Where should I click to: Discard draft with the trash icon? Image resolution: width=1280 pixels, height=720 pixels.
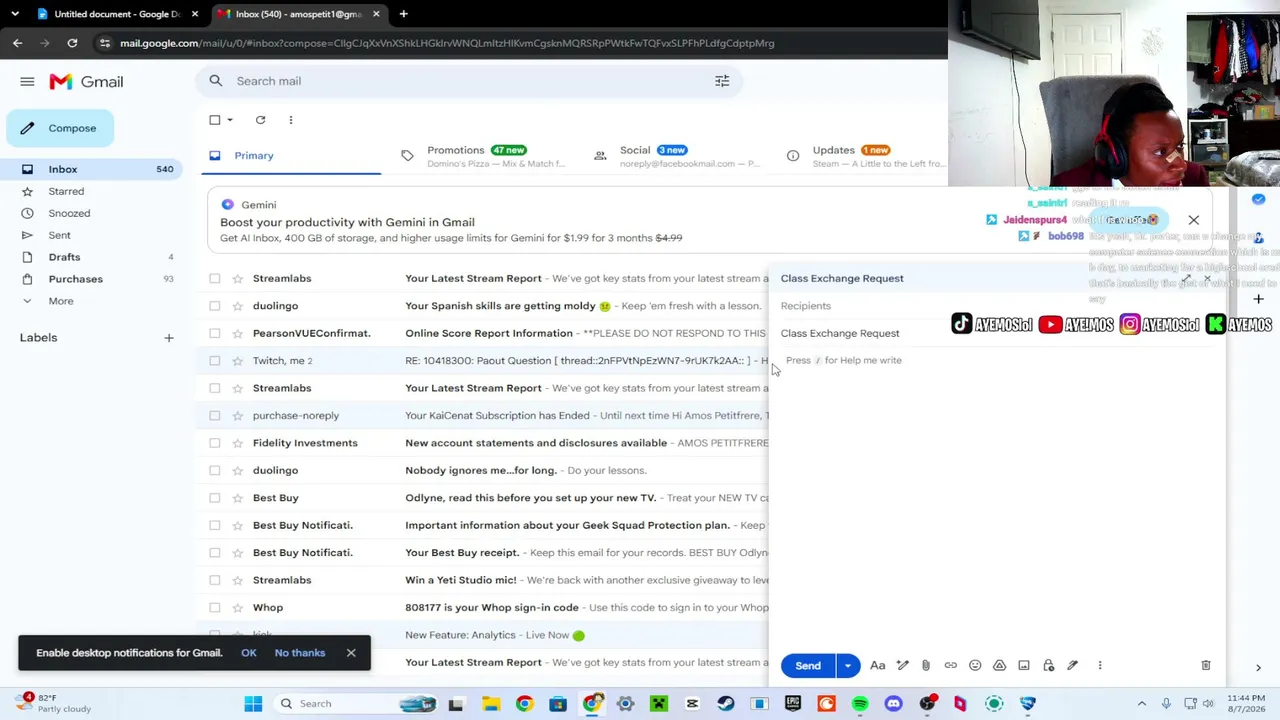click(x=1206, y=665)
